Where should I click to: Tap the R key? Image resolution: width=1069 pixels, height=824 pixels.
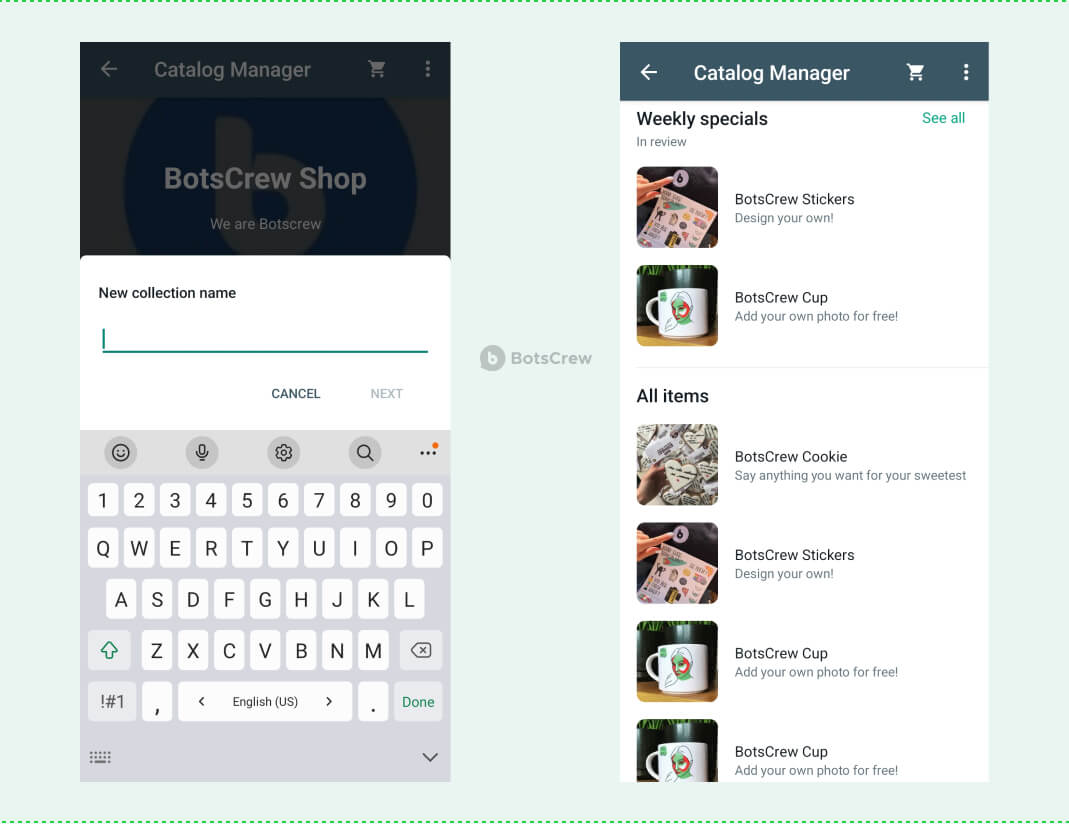point(211,548)
